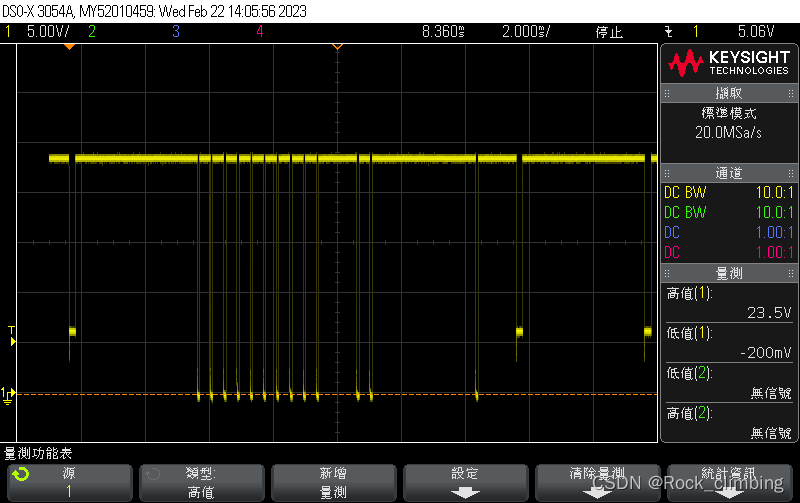The image size is (800, 503).
Task: Click the 高值(2) 無信號 measurement
Action: point(729,422)
